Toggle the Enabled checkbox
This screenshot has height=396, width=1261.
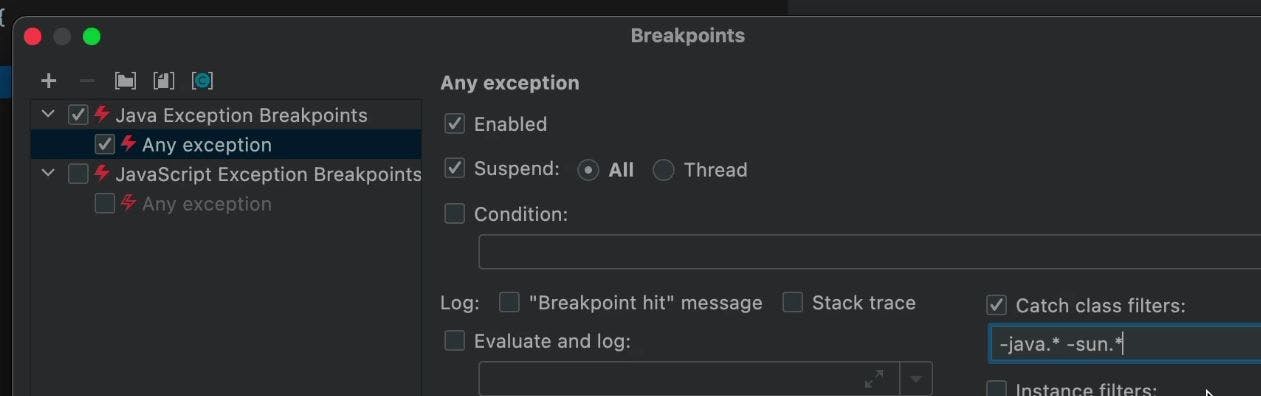tap(454, 124)
